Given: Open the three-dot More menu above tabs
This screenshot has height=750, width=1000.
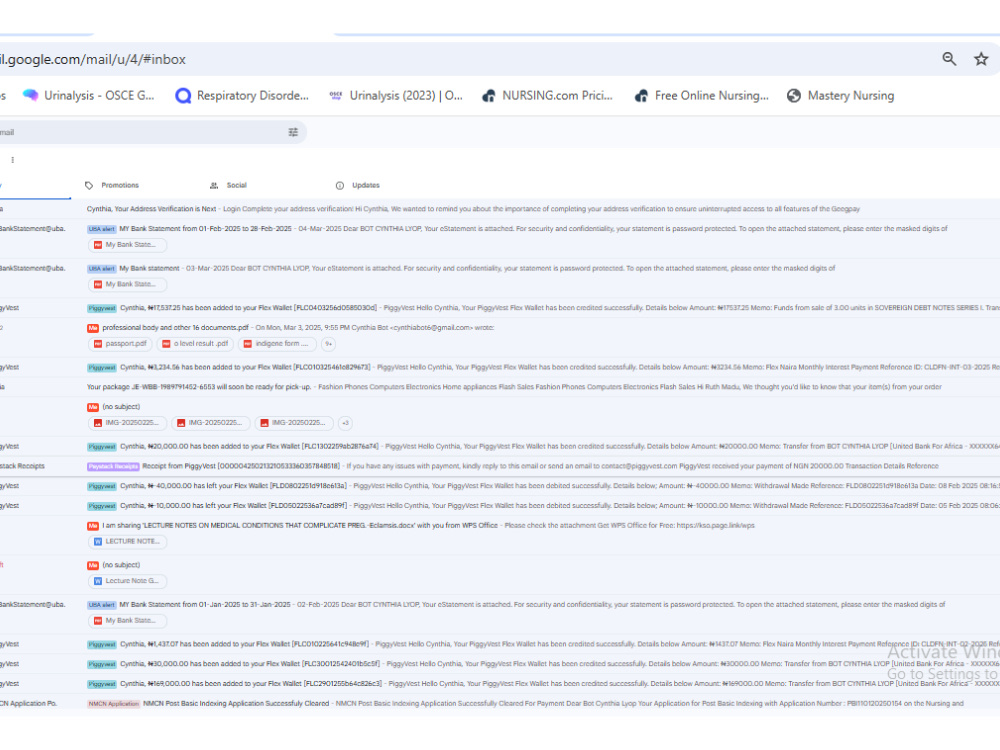Looking at the screenshot, I should 13,160.
